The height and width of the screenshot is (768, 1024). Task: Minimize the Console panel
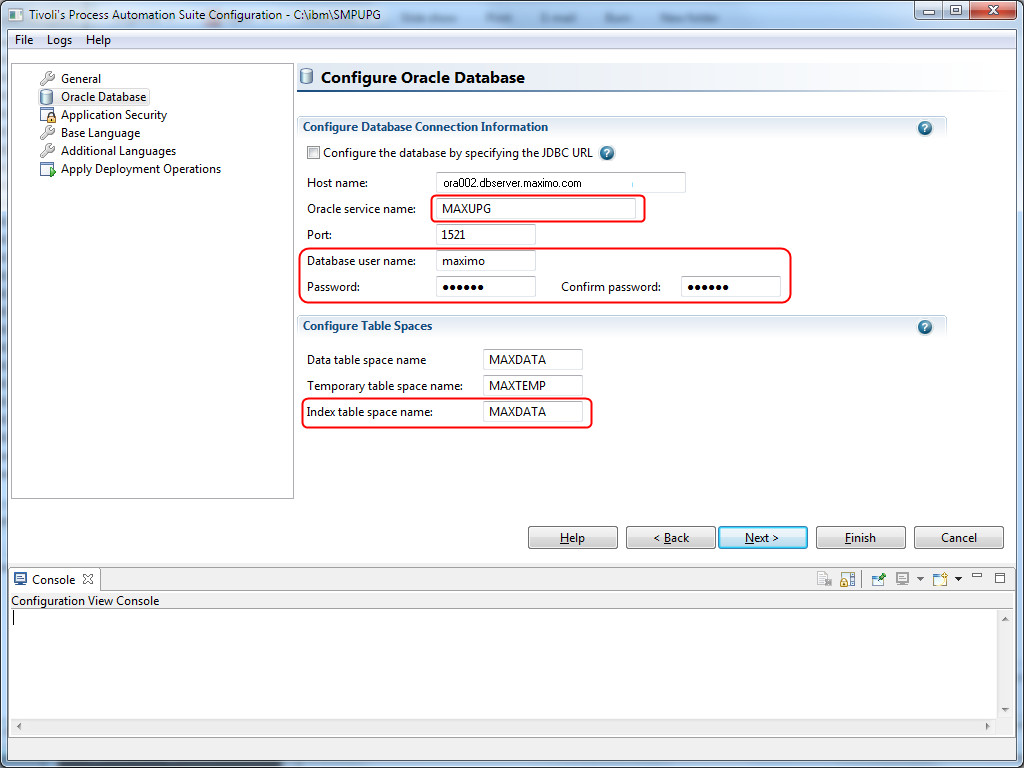[977, 576]
